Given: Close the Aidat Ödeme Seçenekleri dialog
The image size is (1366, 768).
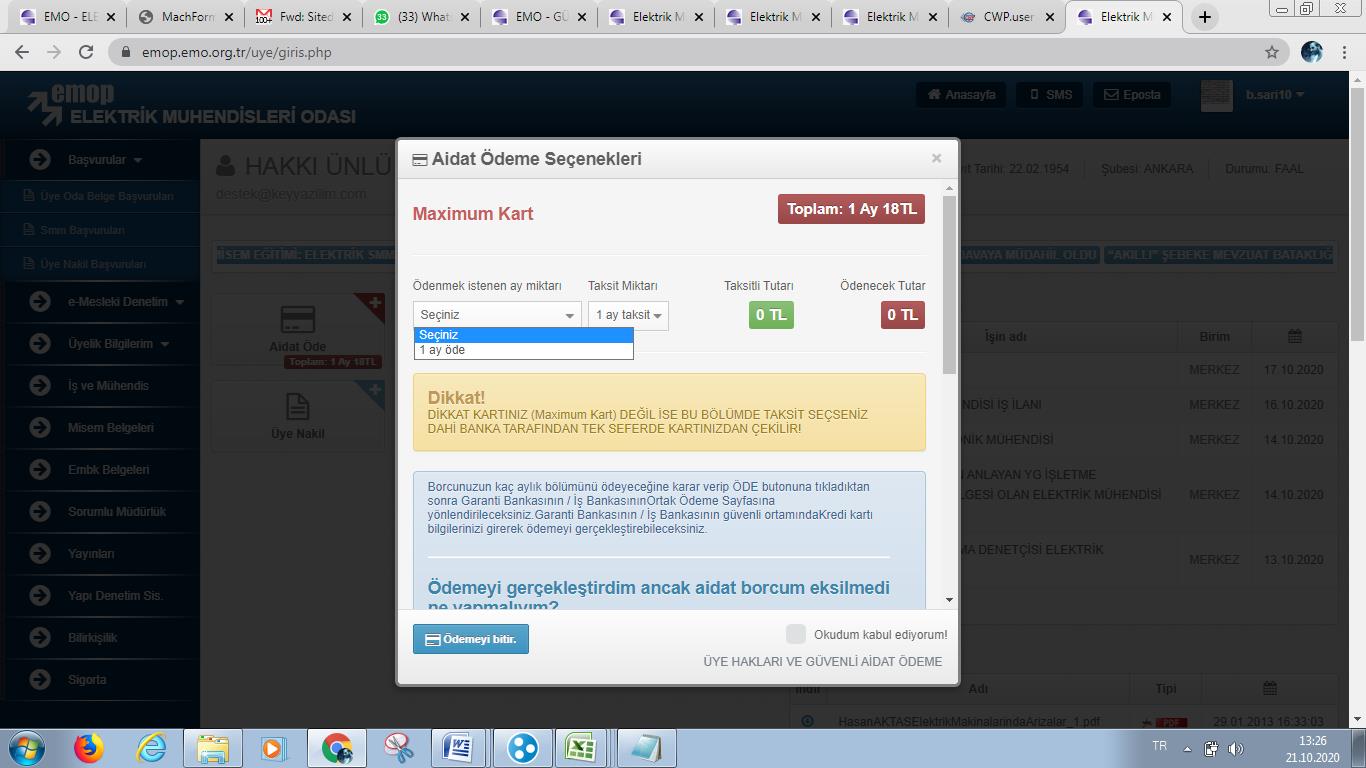Looking at the screenshot, I should [936, 158].
